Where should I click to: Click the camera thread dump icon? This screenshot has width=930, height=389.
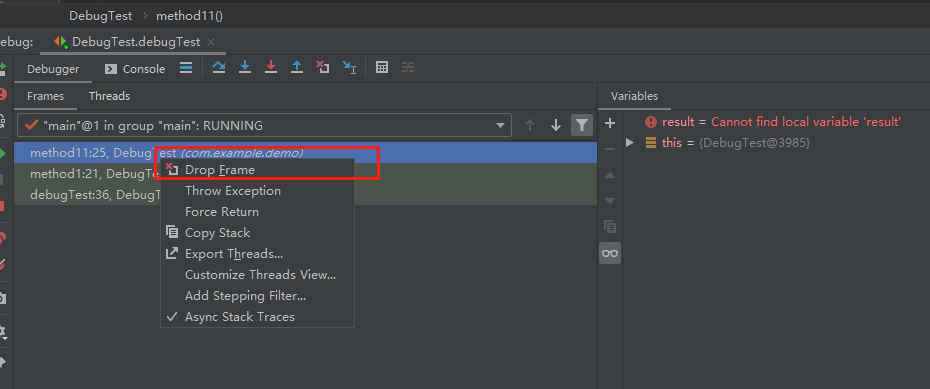click(x=2, y=298)
